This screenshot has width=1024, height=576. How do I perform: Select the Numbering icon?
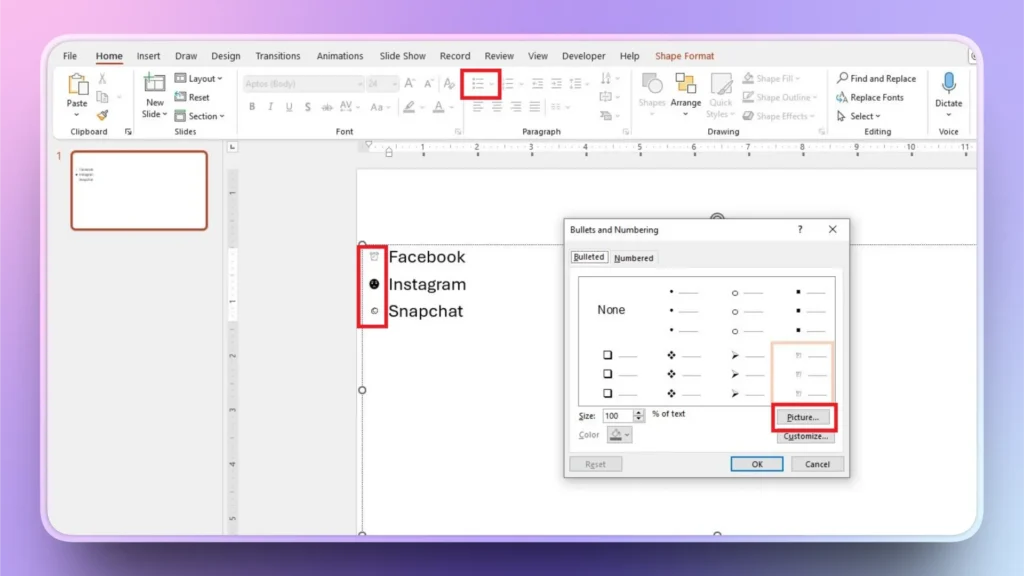click(509, 81)
